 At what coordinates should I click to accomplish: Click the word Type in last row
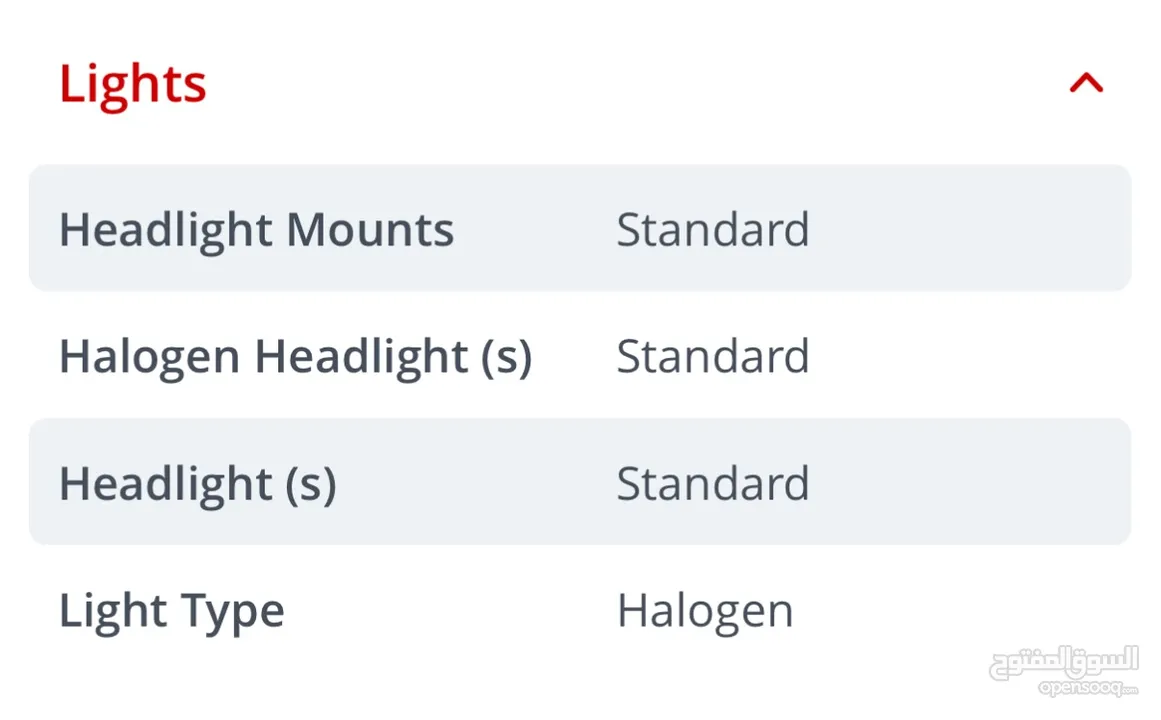click(x=232, y=613)
